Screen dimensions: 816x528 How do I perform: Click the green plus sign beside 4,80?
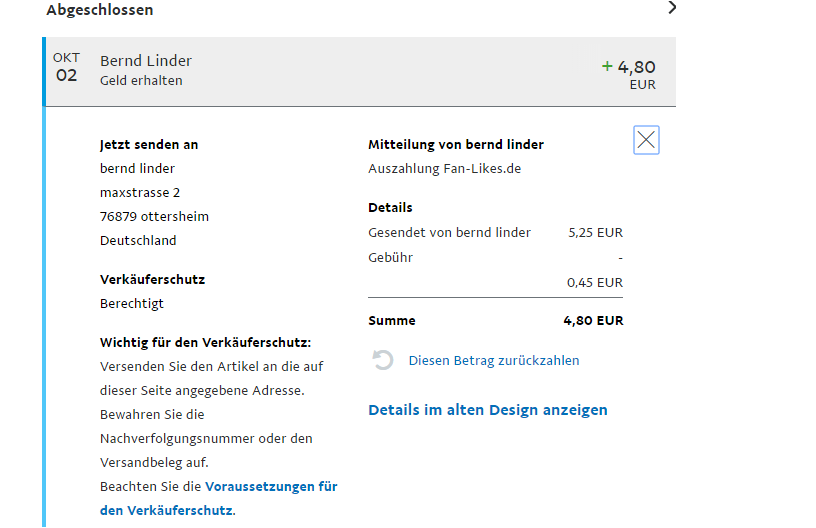click(606, 66)
